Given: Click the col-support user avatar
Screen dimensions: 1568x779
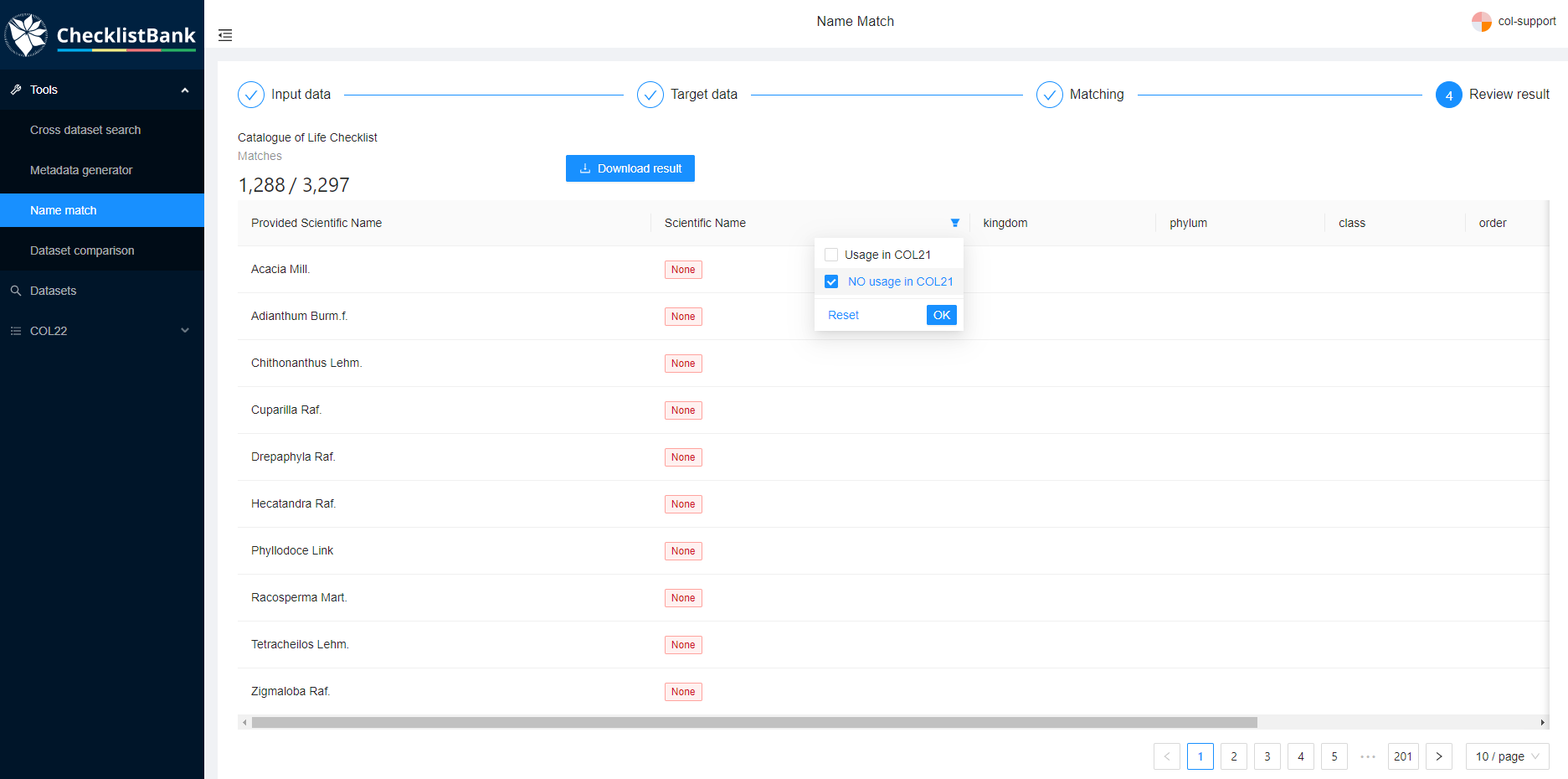Looking at the screenshot, I should (1481, 22).
